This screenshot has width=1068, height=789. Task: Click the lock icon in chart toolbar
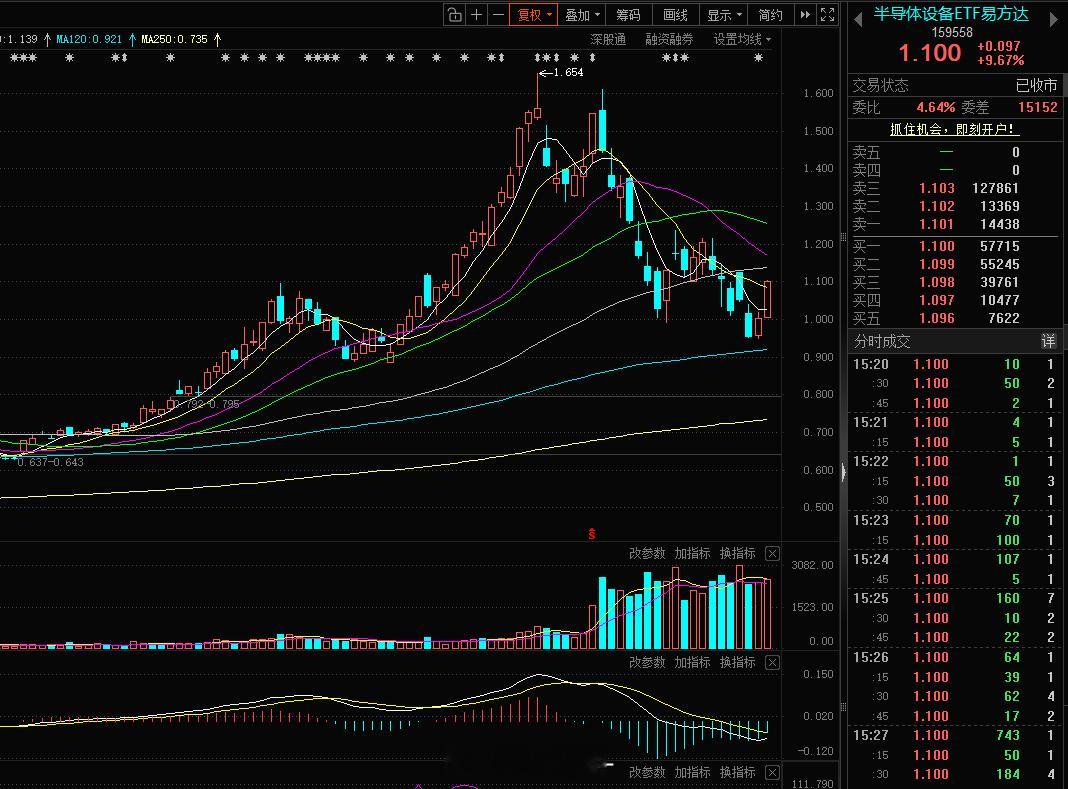pos(455,14)
